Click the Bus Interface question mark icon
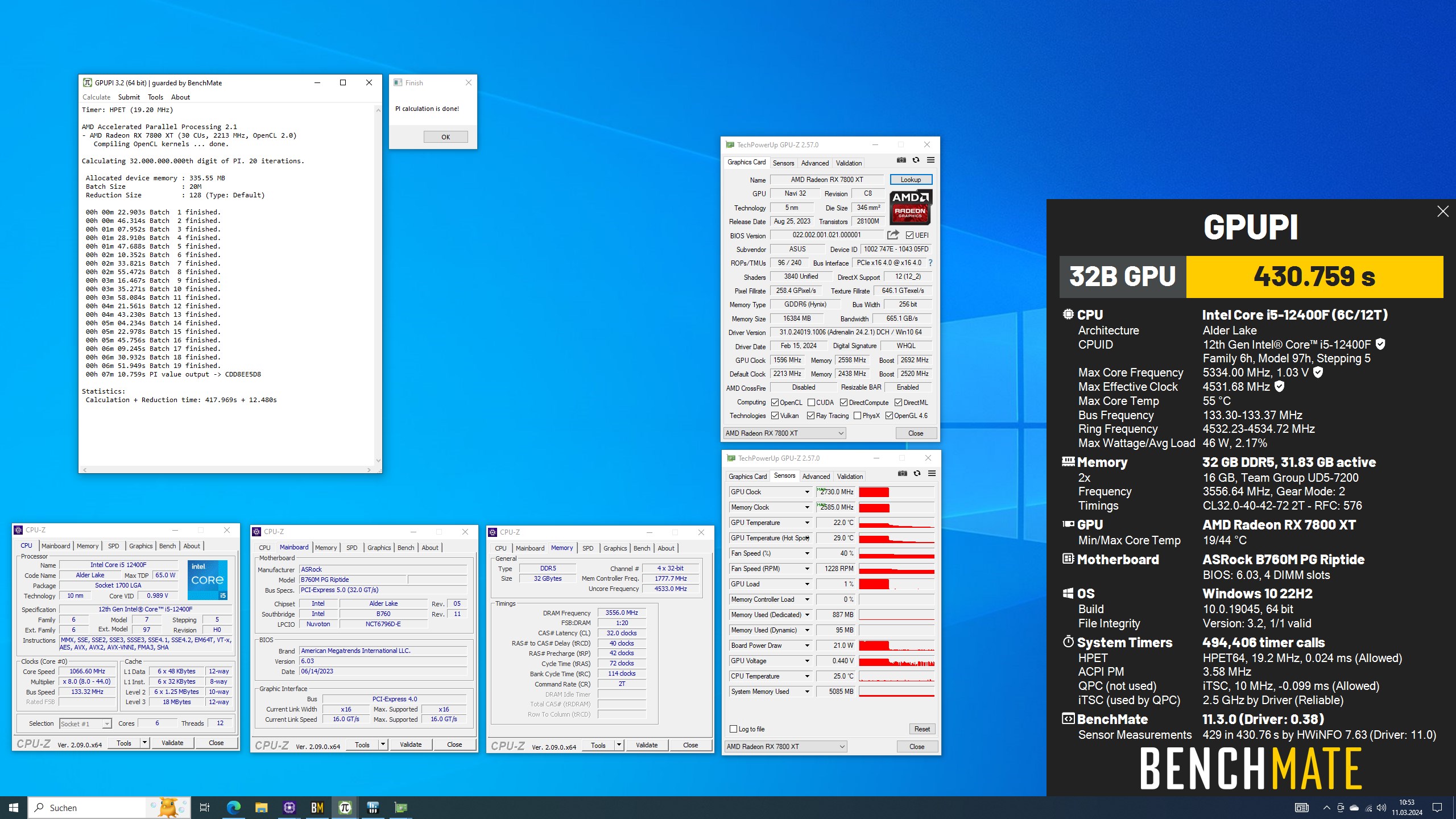 930,263
